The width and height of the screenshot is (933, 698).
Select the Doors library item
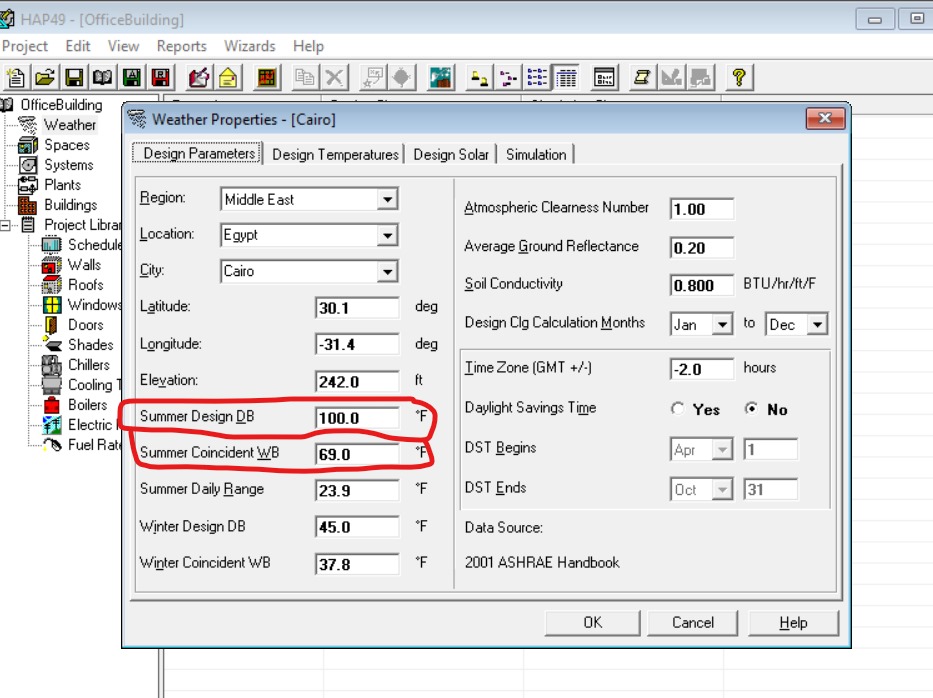point(85,325)
